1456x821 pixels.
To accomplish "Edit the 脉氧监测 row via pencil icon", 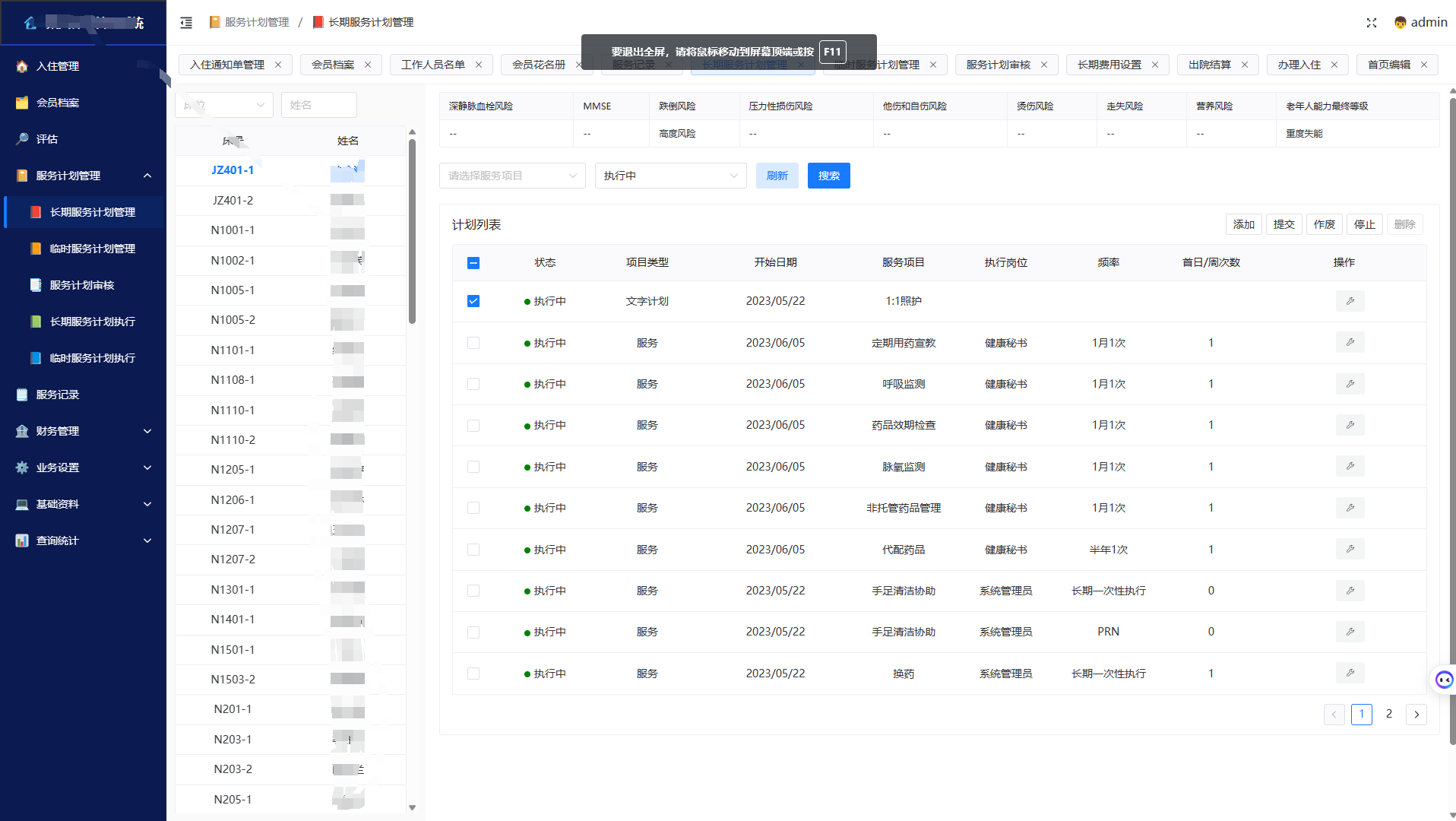I will click(1350, 466).
